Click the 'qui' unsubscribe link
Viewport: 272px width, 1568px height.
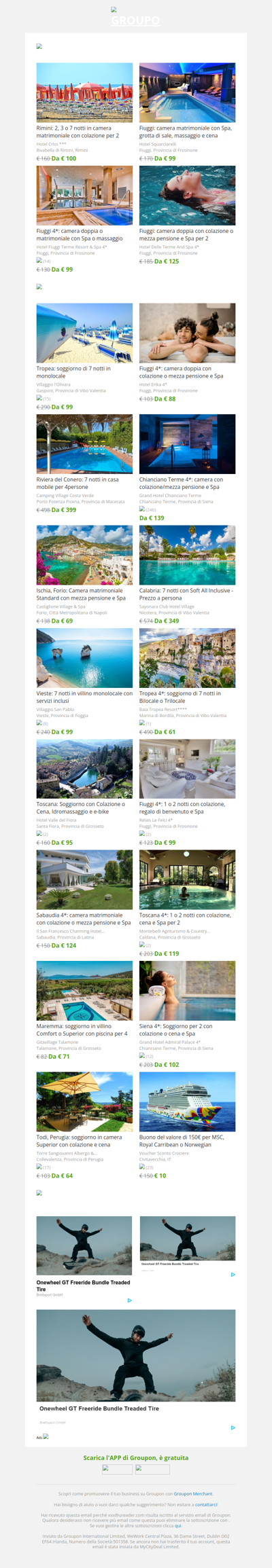(177, 1525)
